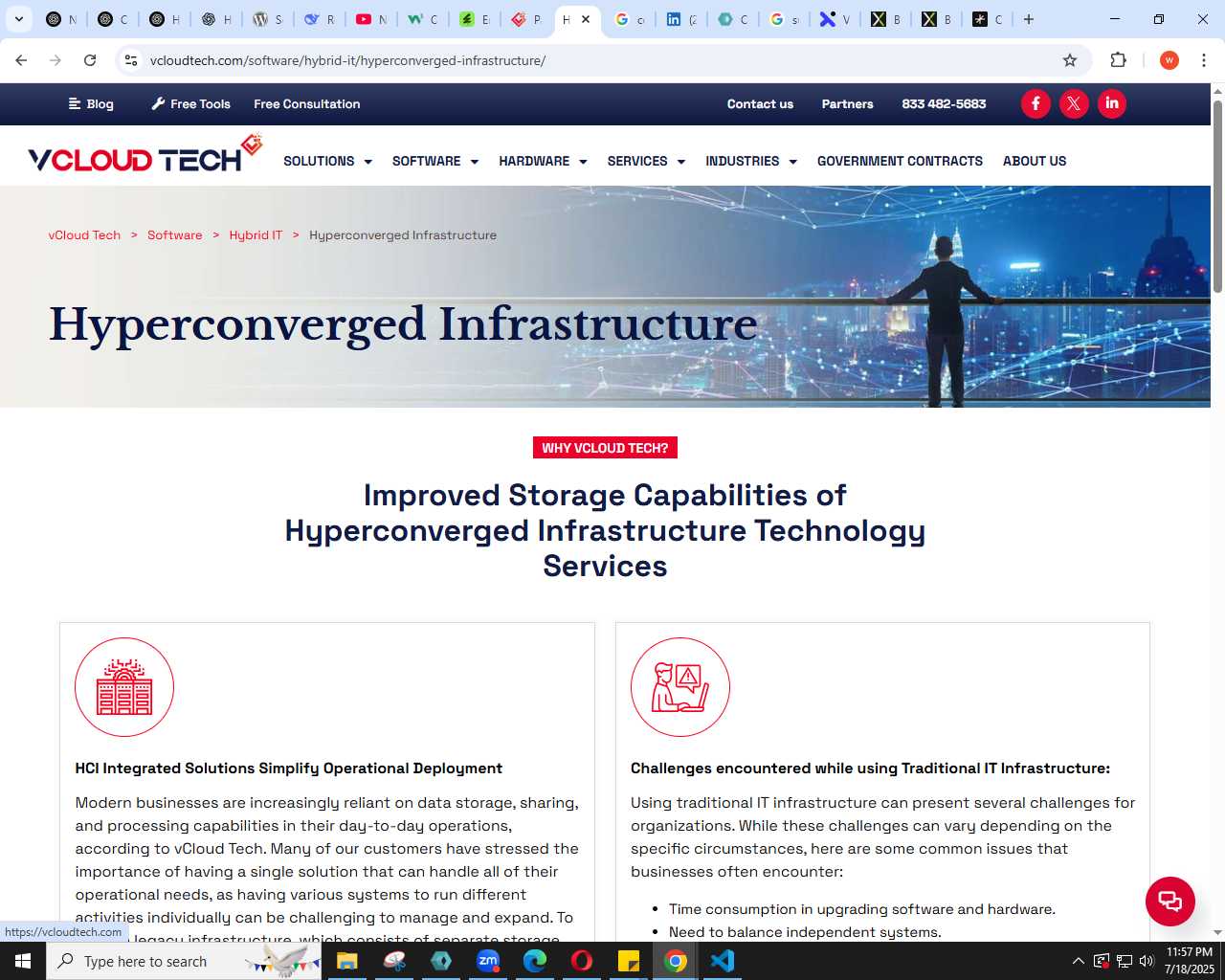Click the vCloud Tech breadcrumb link

pyautogui.click(x=84, y=234)
